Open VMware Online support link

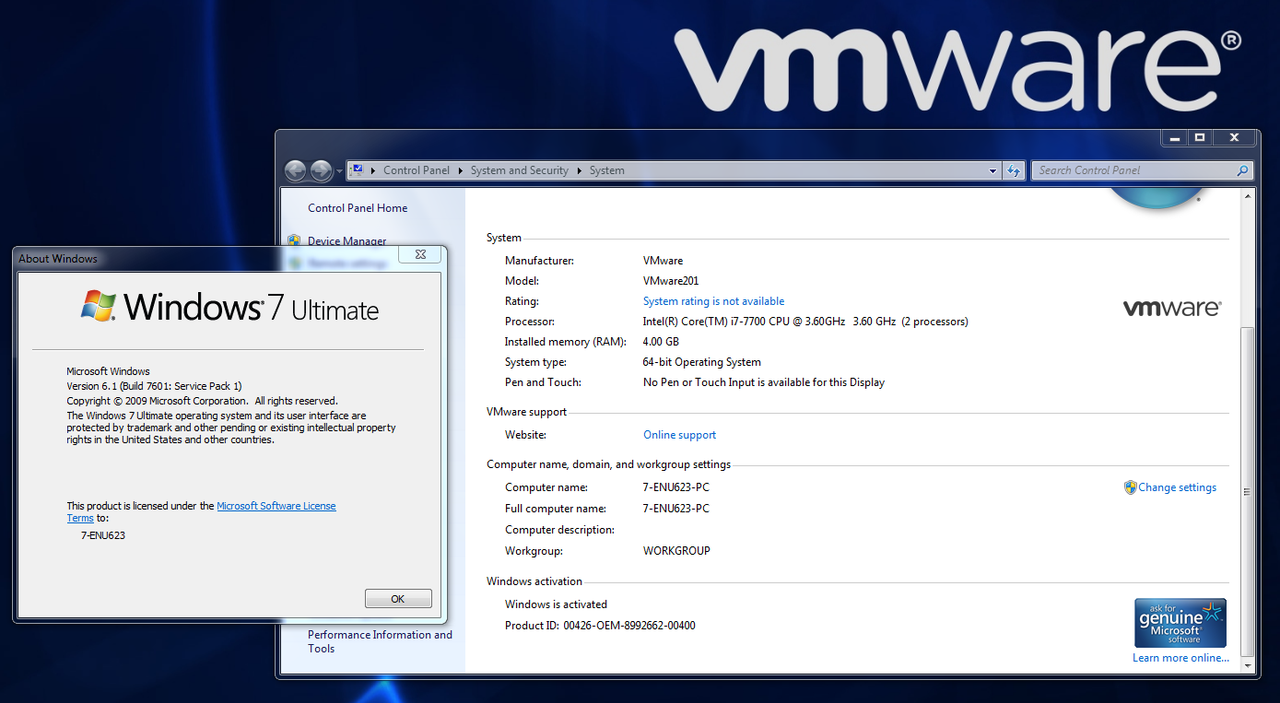pos(679,435)
